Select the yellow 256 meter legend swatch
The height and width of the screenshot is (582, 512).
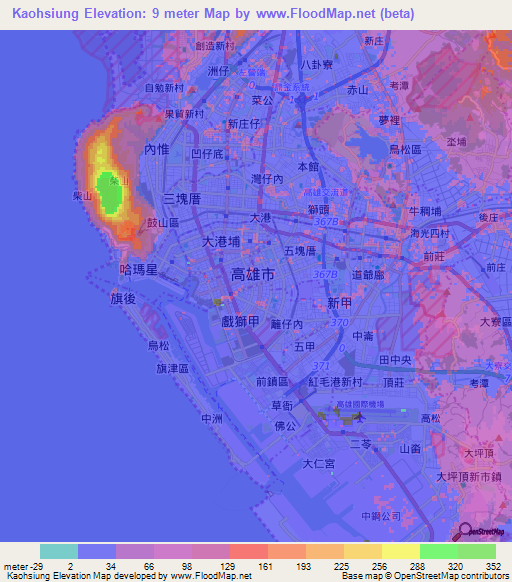(401, 551)
